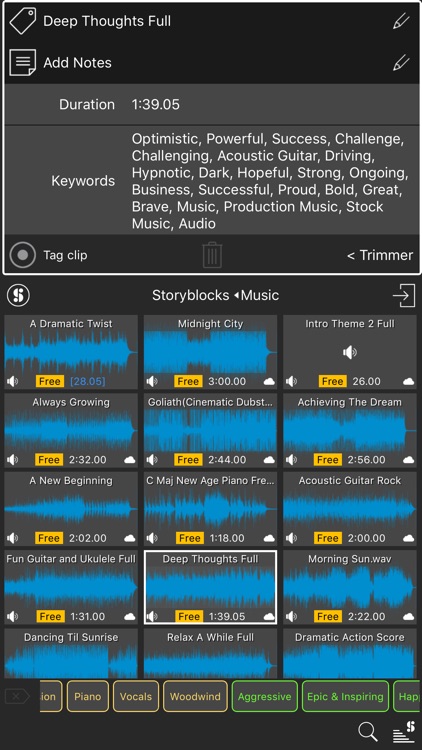This screenshot has width=422, height=750.
Task: Click the Add Notes field
Action: [x=211, y=63]
